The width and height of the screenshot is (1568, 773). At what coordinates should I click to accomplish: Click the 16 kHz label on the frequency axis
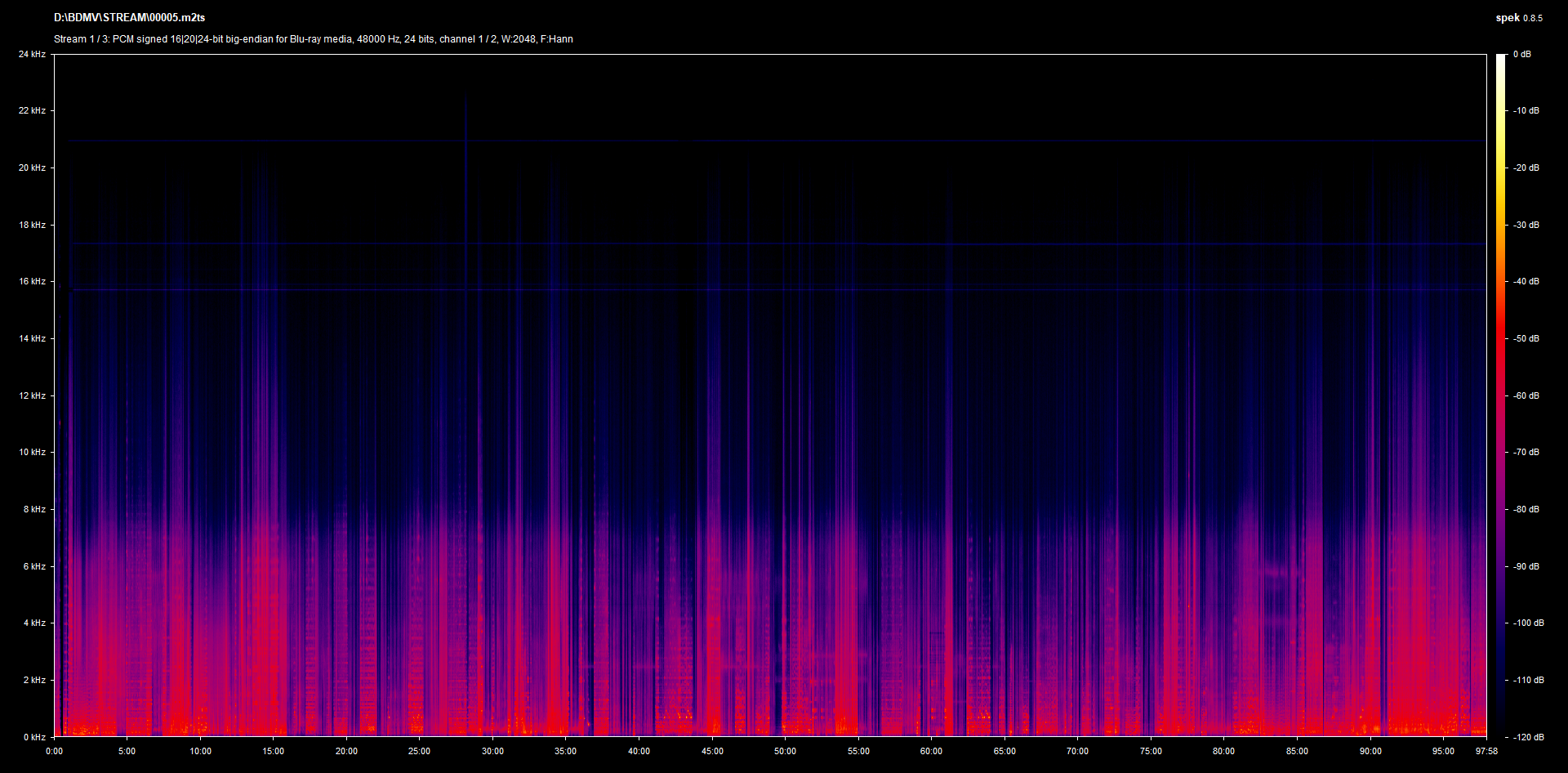pos(32,282)
